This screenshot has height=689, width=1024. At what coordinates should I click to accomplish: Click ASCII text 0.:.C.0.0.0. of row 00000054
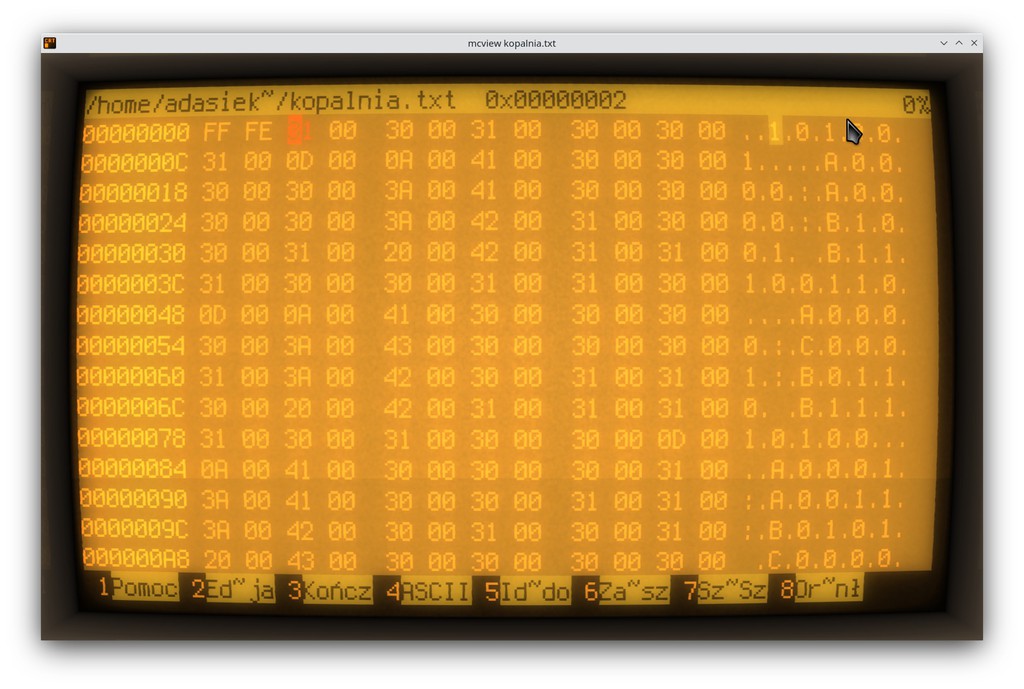[824, 345]
